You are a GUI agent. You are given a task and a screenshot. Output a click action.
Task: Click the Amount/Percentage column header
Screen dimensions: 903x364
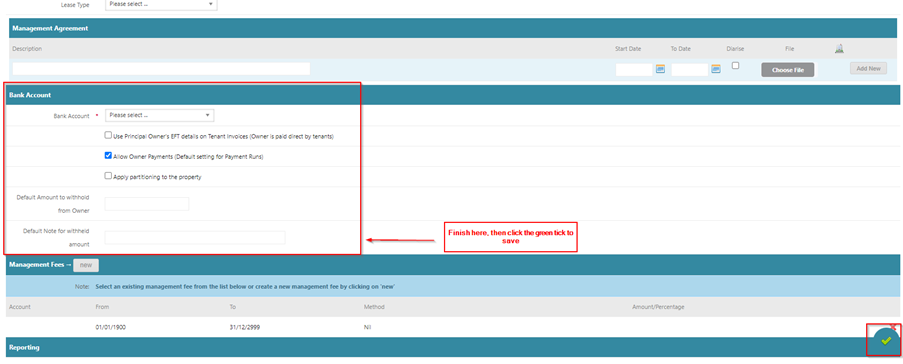pos(658,307)
